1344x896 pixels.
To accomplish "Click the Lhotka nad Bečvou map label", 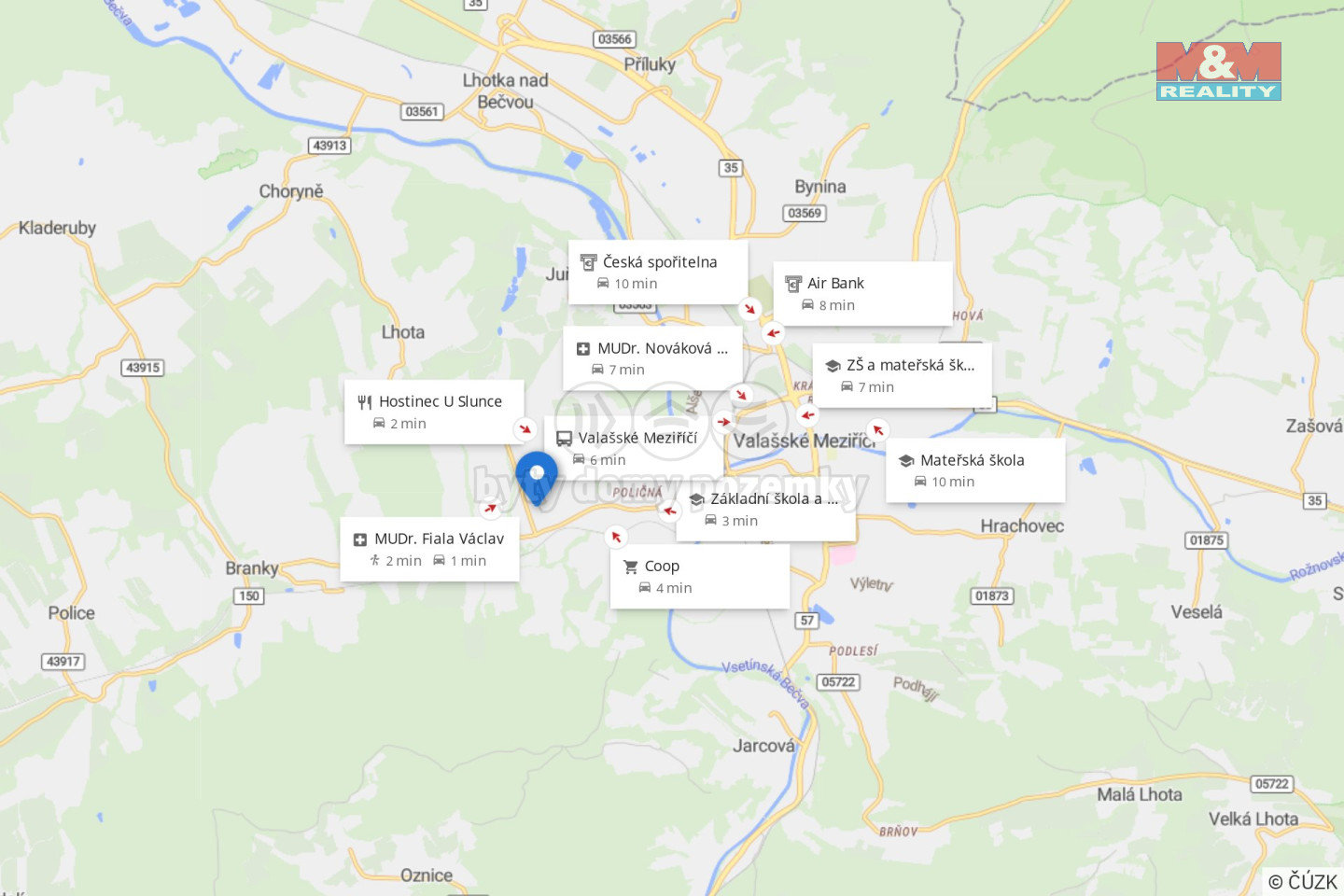I will [506, 91].
